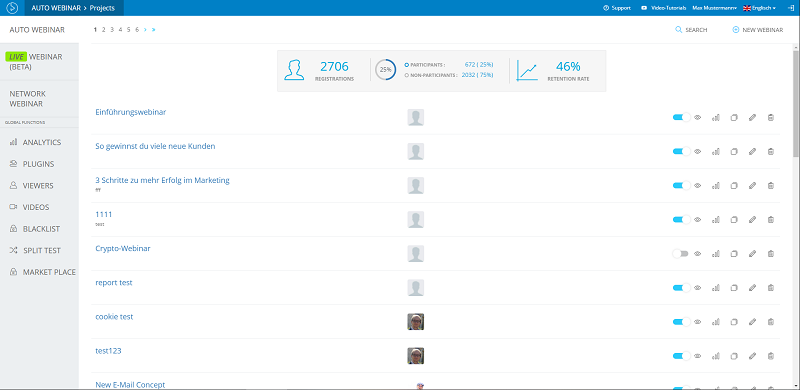800x390 pixels.
Task: Open the Englisch language dropdown
Action: (759, 8)
